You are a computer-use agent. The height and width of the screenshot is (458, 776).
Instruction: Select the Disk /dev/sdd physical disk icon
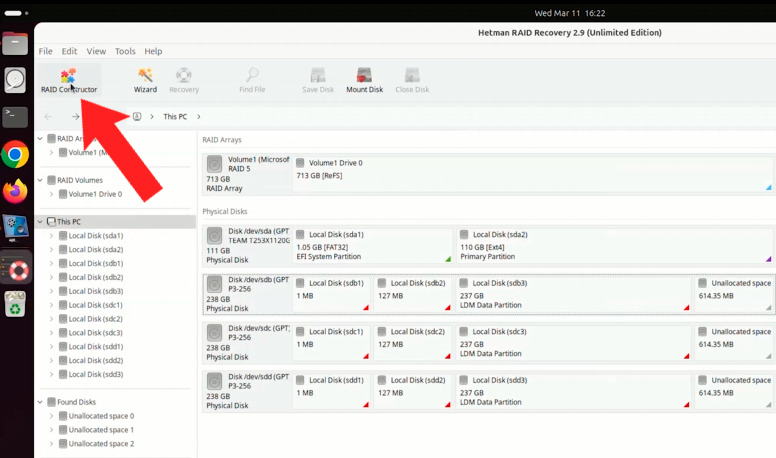(214, 381)
